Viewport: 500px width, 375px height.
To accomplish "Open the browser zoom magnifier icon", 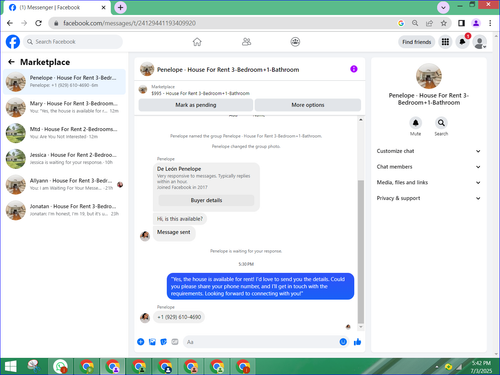I will (415, 23).
